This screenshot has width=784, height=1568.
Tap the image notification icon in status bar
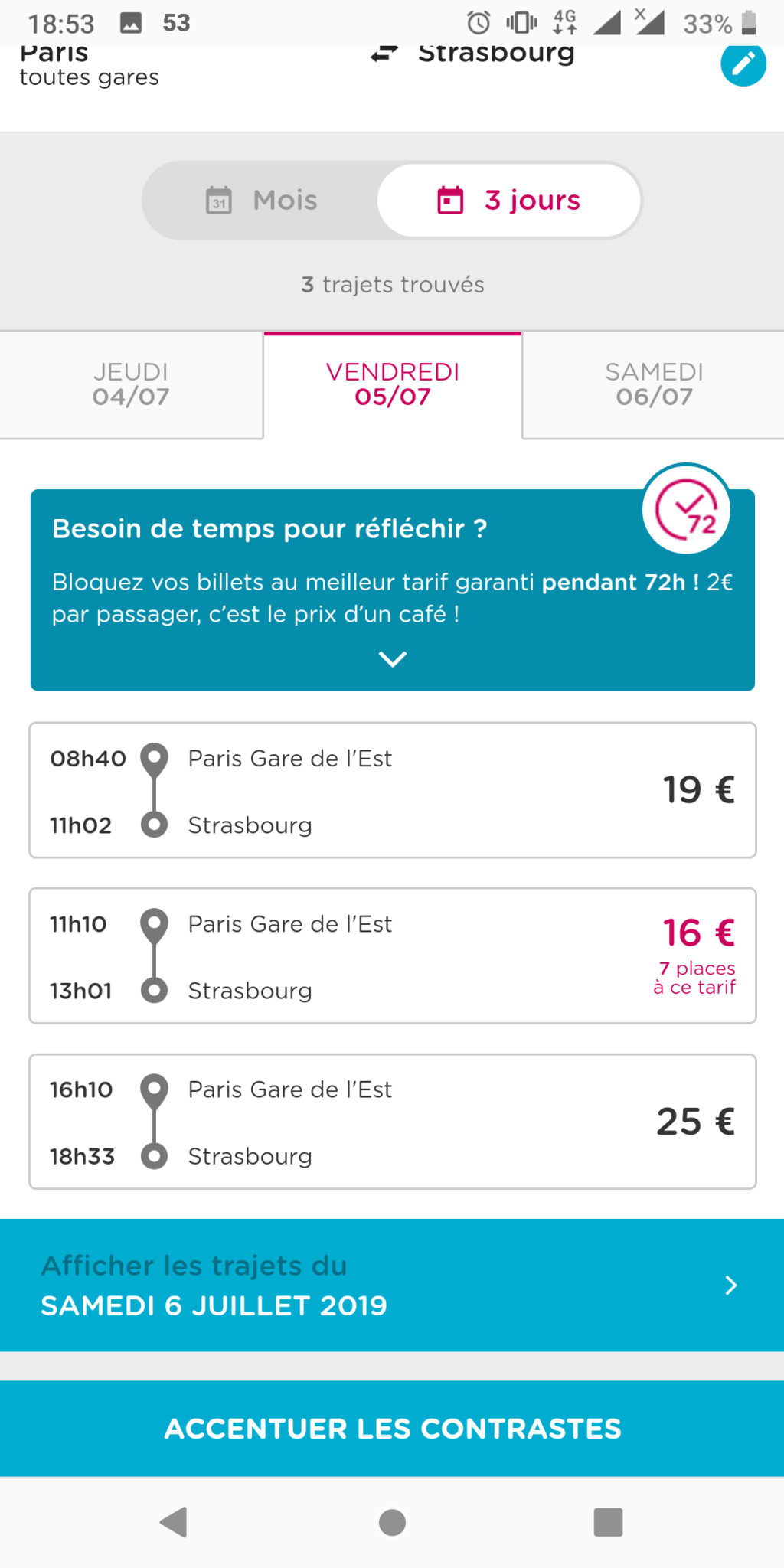[131, 24]
